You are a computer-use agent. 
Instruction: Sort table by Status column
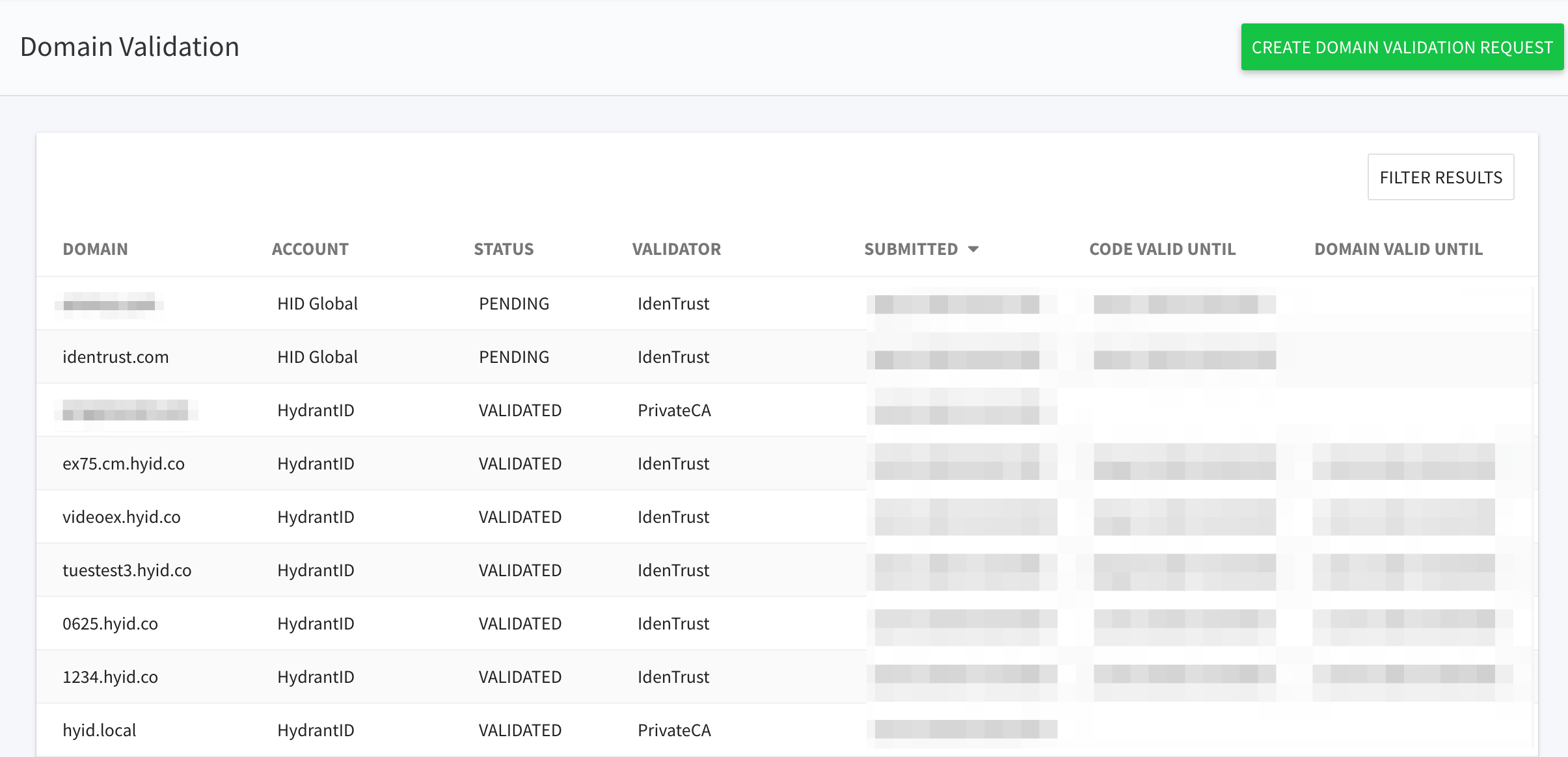point(504,249)
